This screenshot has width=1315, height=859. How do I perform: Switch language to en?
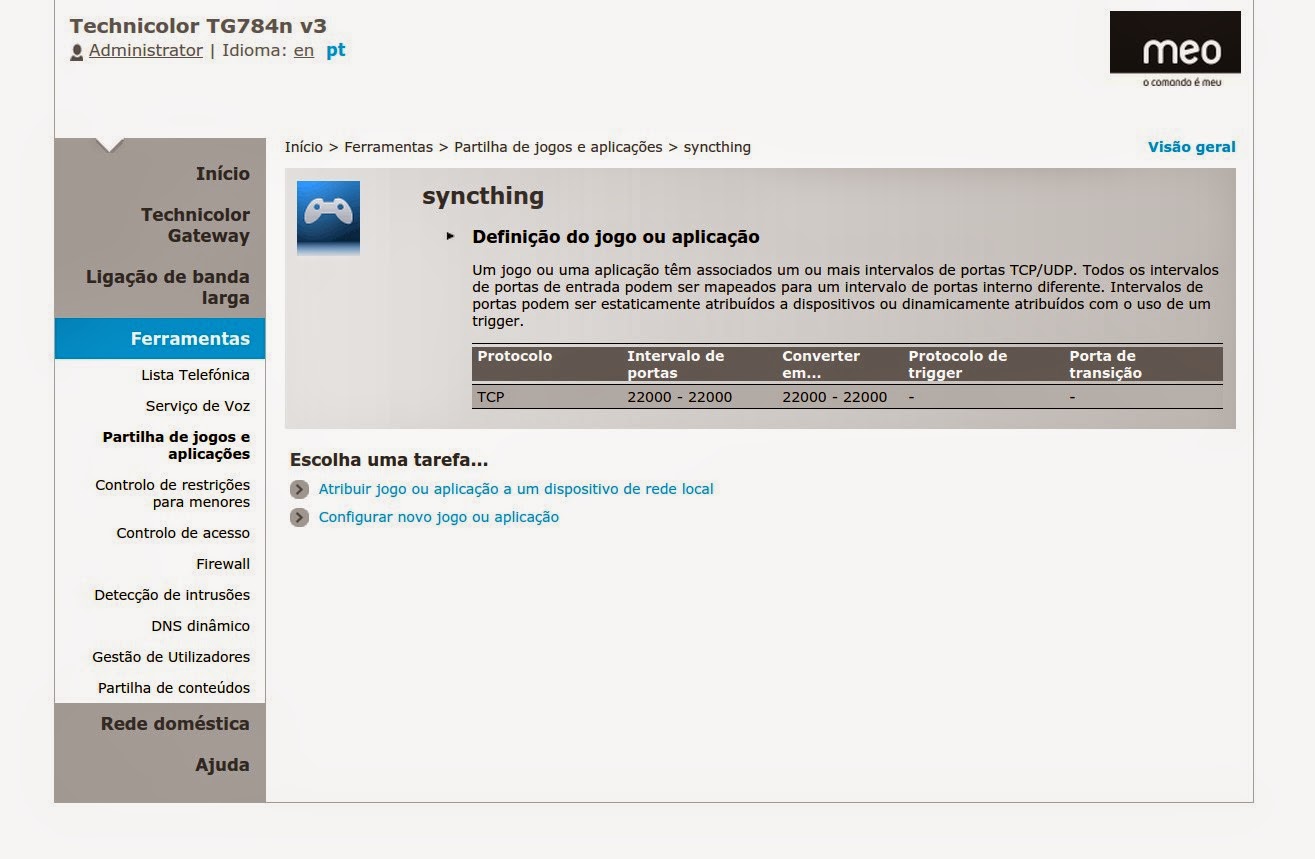coord(304,50)
